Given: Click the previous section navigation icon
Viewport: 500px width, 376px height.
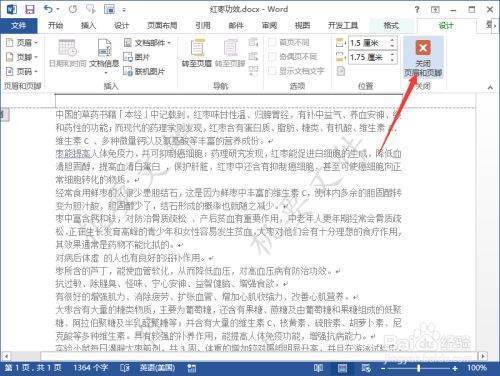Looking at the screenshot, I should [253, 42].
